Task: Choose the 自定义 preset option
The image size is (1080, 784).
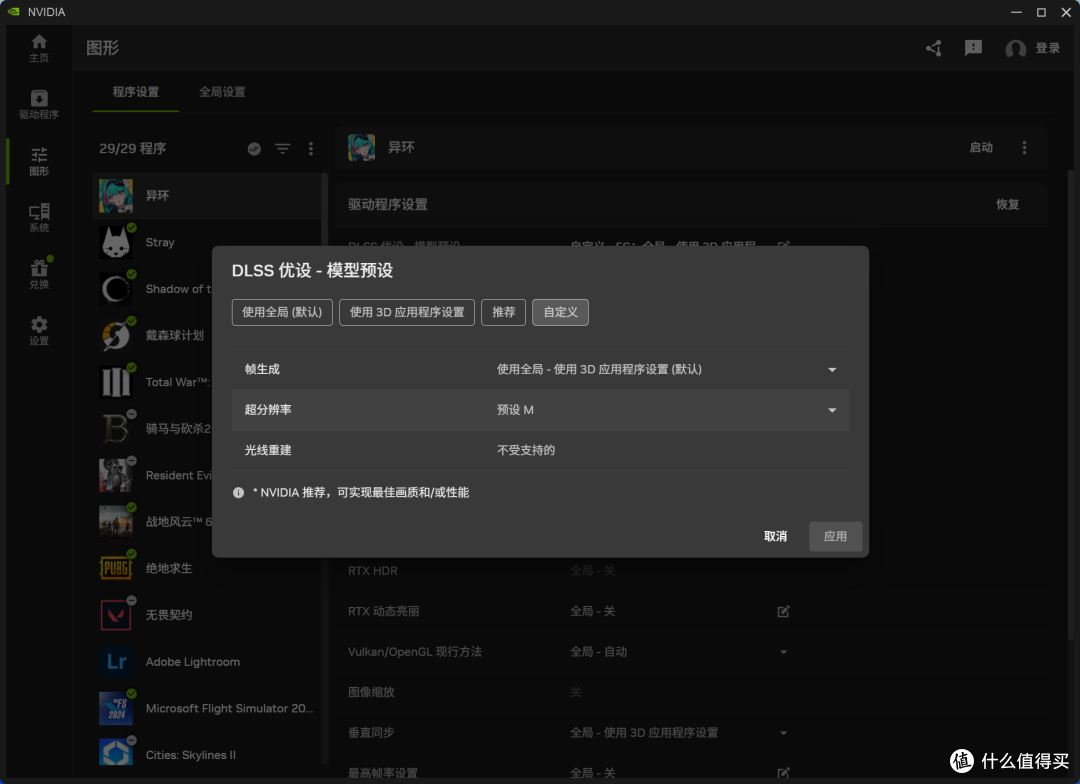Action: pyautogui.click(x=561, y=312)
